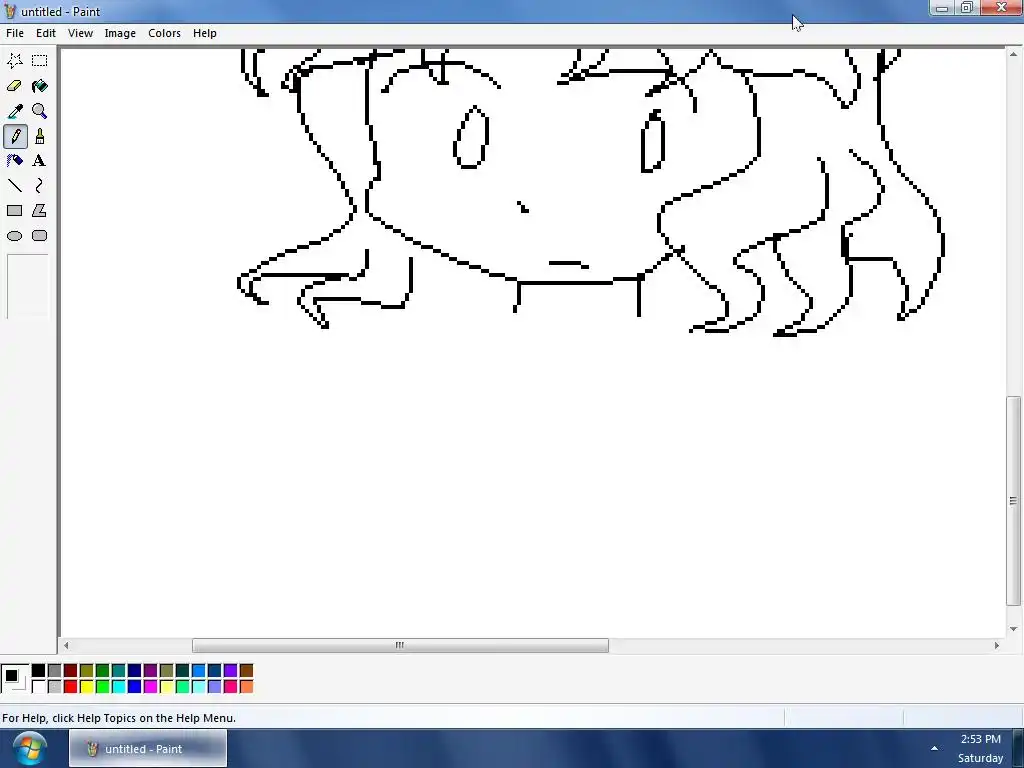Pick the Eraser tool
This screenshot has height=768, width=1024.
(x=14, y=86)
